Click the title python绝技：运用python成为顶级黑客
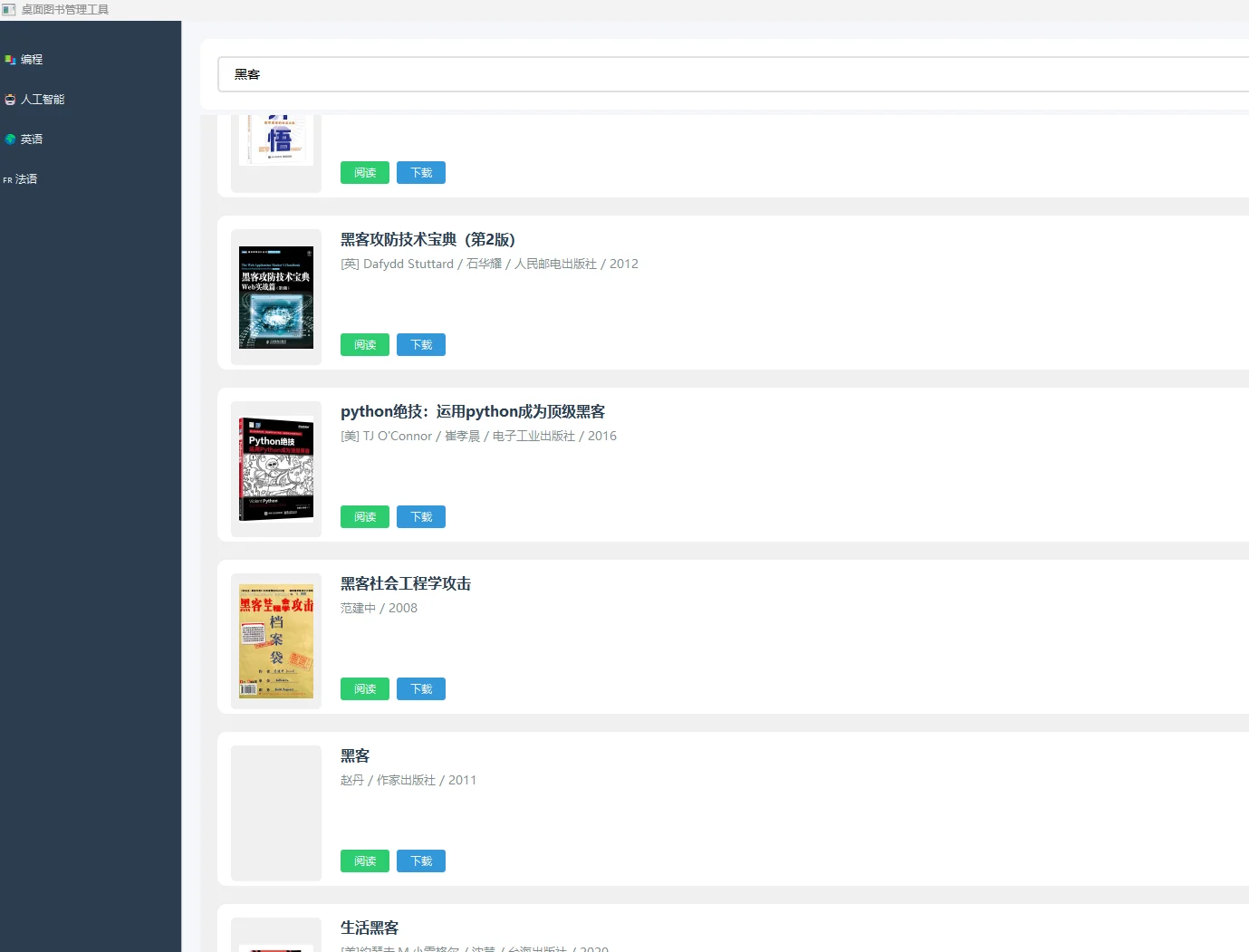The image size is (1249, 952). (473, 412)
